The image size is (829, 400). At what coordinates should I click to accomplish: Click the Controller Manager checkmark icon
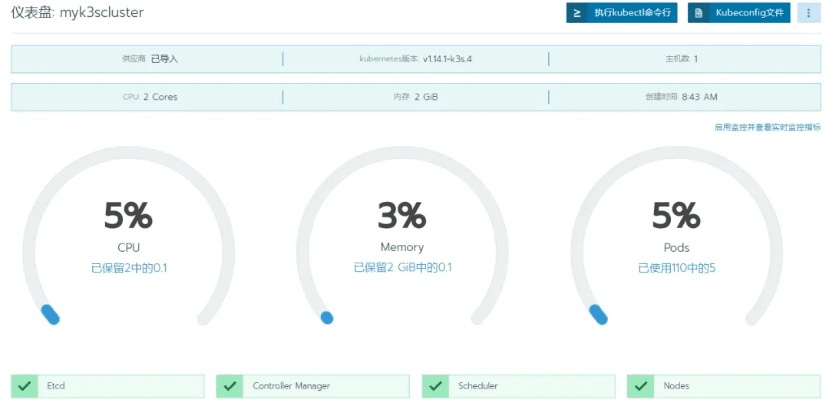(x=230, y=386)
